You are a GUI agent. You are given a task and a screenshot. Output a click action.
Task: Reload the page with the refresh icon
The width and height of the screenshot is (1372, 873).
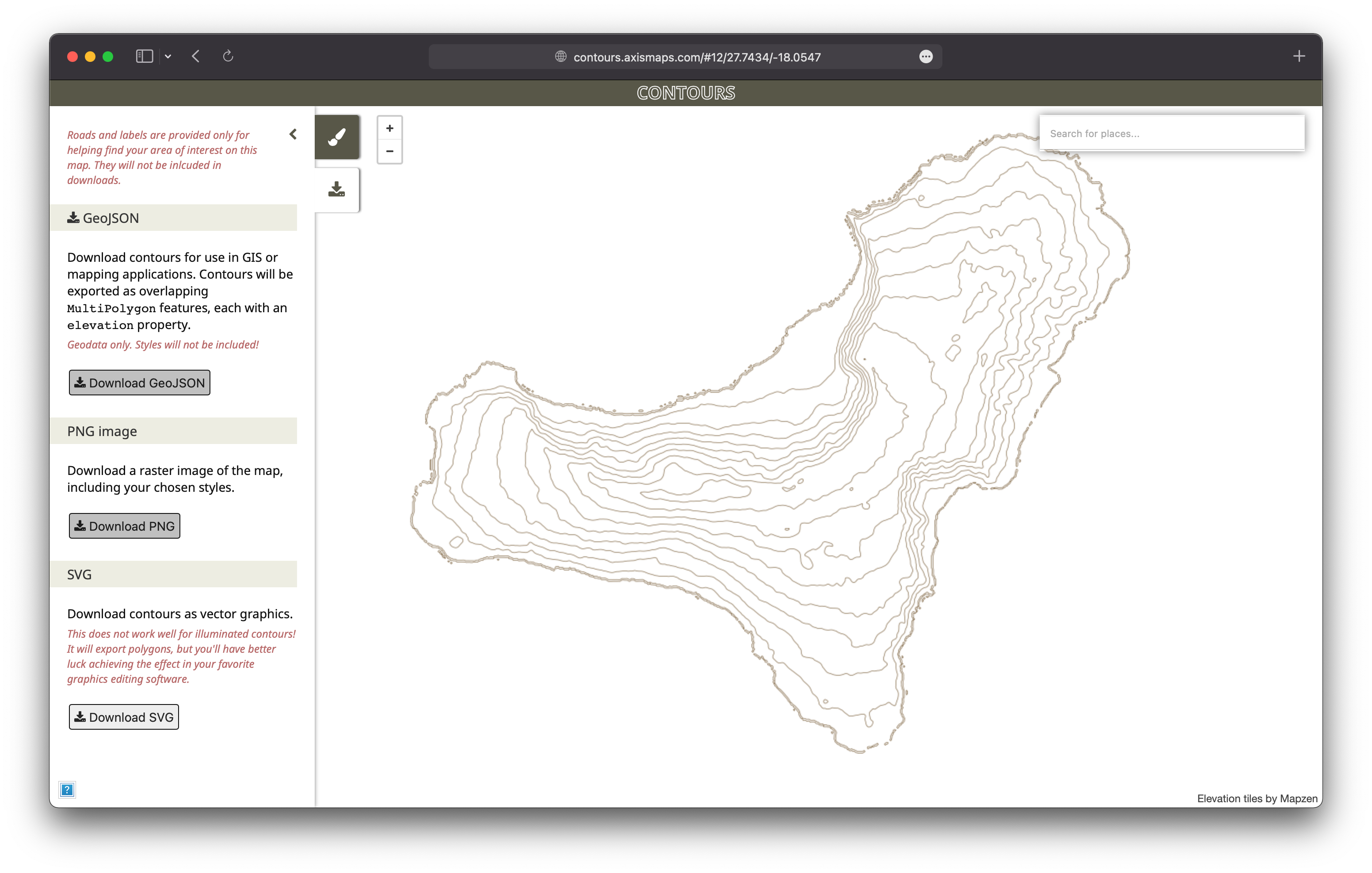229,56
